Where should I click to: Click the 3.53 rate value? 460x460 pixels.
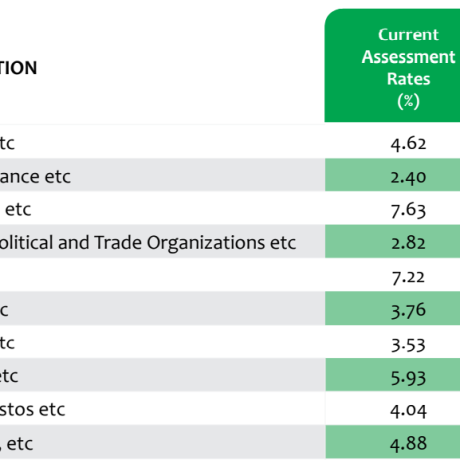tap(408, 344)
